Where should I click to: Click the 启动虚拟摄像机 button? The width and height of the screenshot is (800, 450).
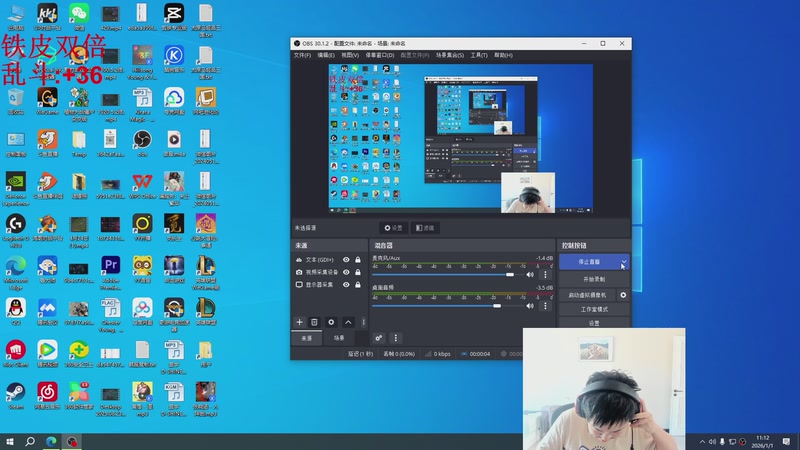pyautogui.click(x=587, y=295)
